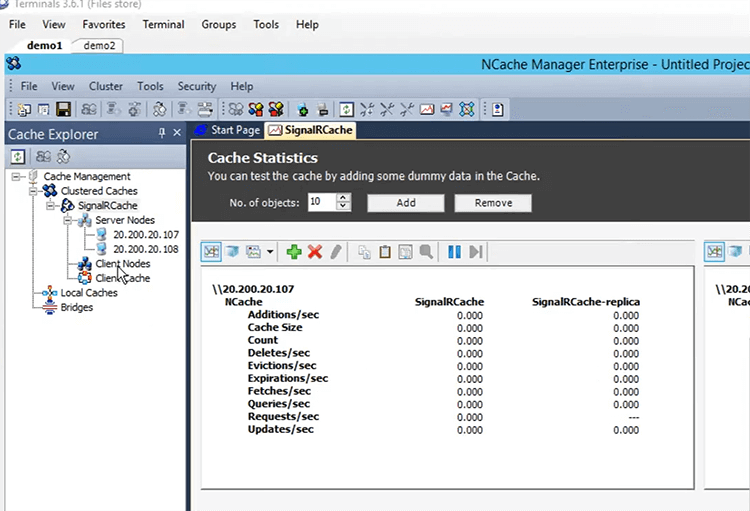
Task: Select the demo1 terminal tab
Action: point(44,45)
